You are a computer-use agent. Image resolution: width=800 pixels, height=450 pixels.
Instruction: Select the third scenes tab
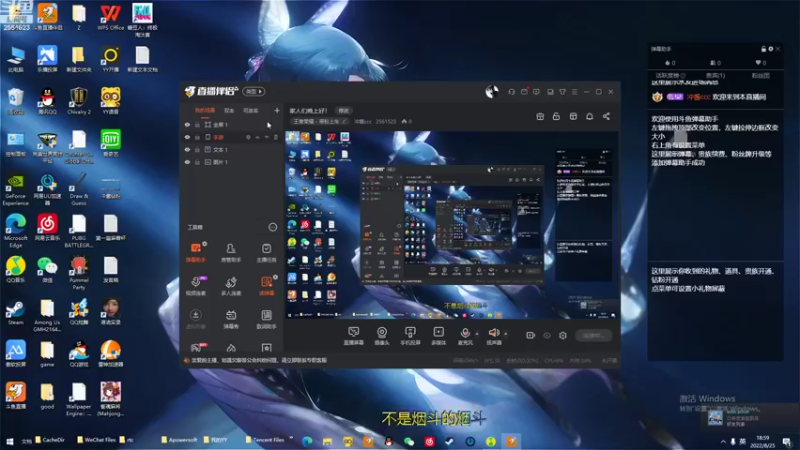pyautogui.click(x=251, y=110)
